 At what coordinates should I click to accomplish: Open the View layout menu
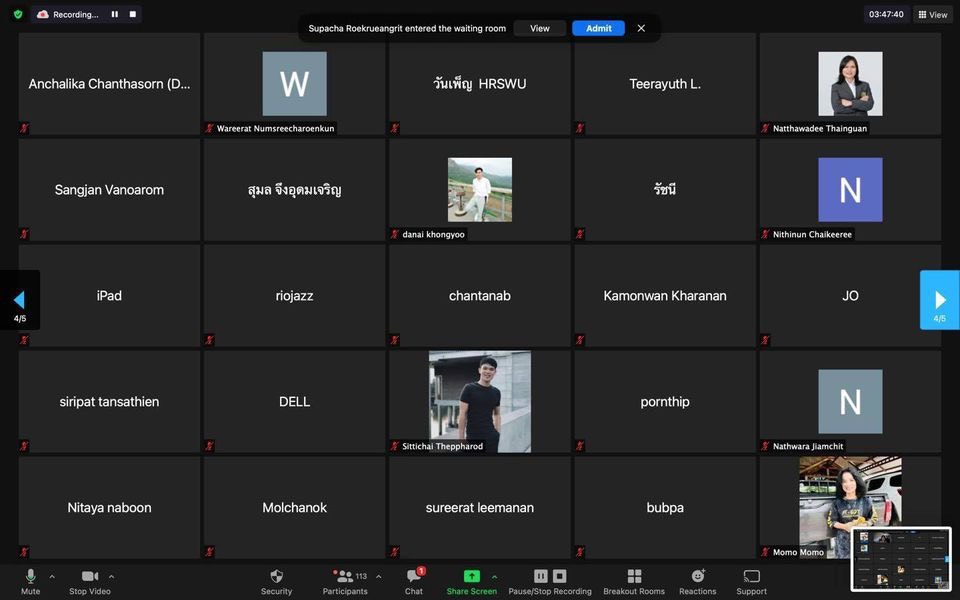point(932,14)
